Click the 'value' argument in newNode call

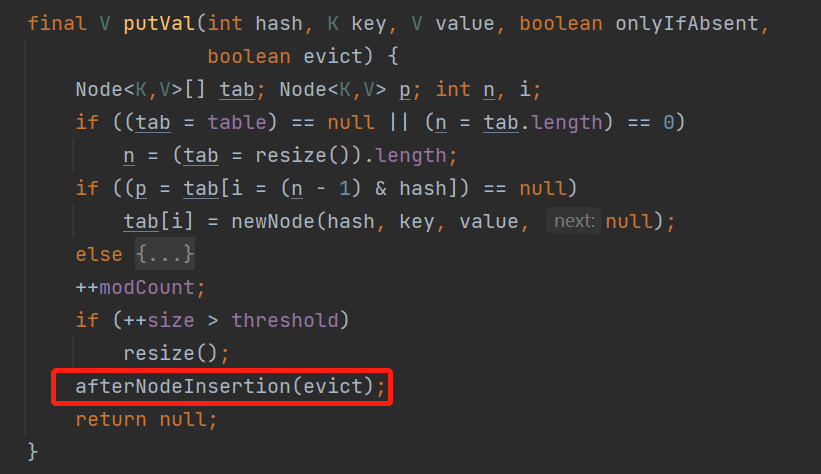(490, 222)
